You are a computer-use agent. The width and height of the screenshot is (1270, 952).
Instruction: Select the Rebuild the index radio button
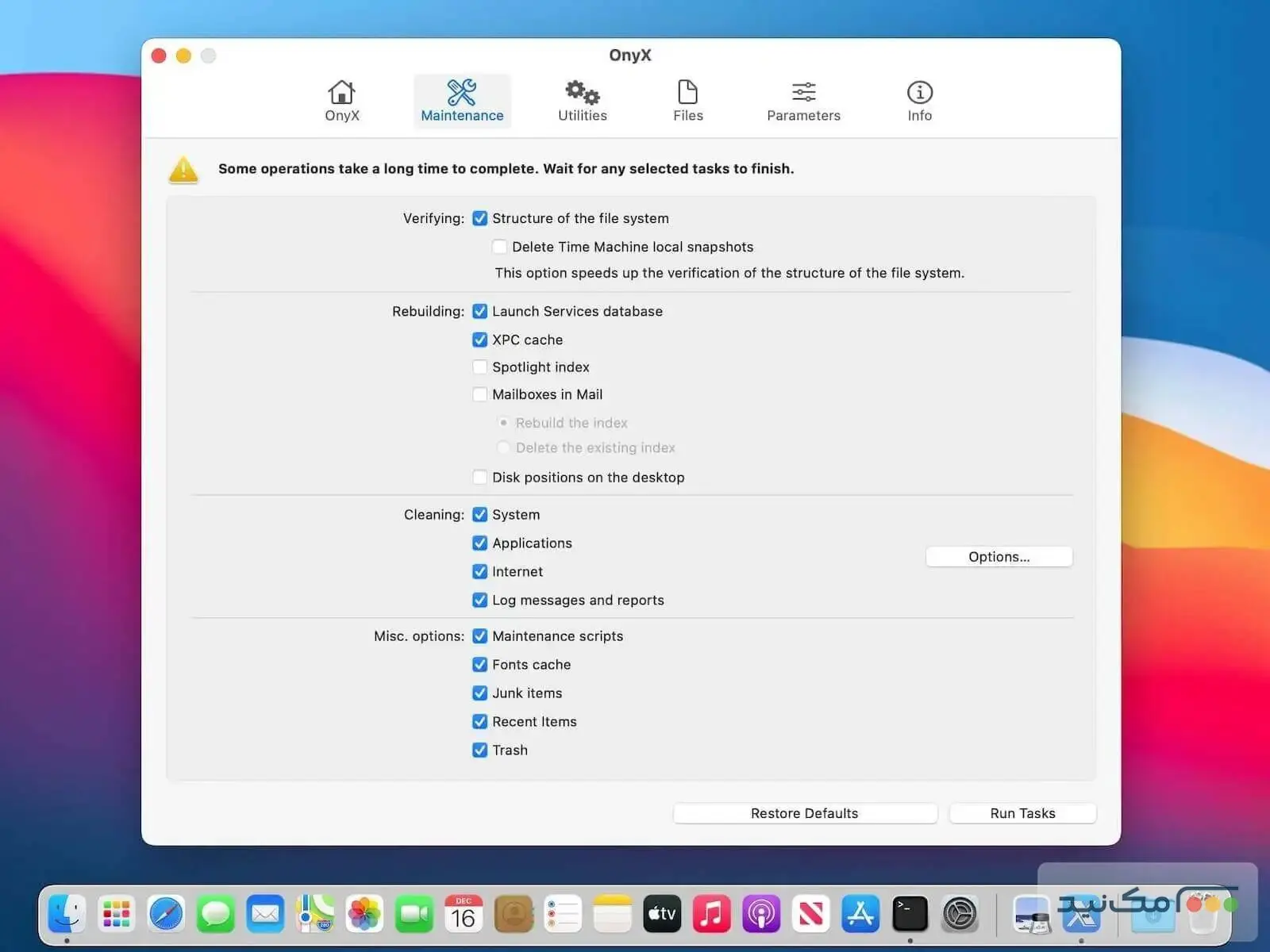pos(503,423)
